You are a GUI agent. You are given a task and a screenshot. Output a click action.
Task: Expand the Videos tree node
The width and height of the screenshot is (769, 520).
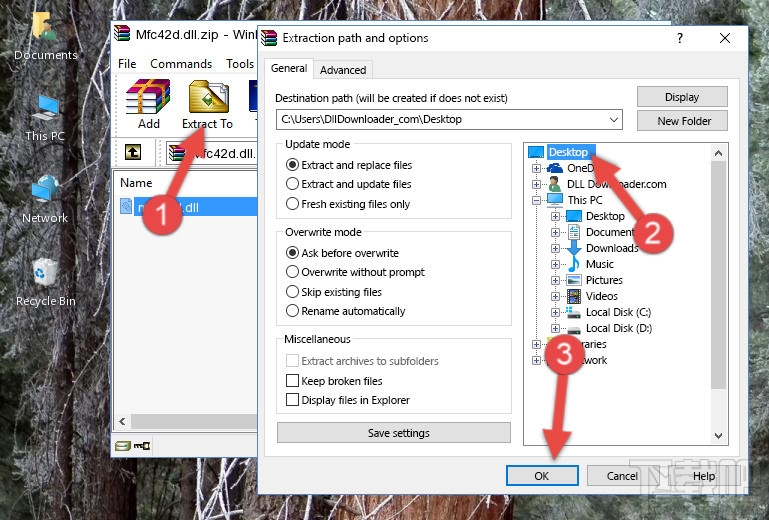pyautogui.click(x=555, y=296)
